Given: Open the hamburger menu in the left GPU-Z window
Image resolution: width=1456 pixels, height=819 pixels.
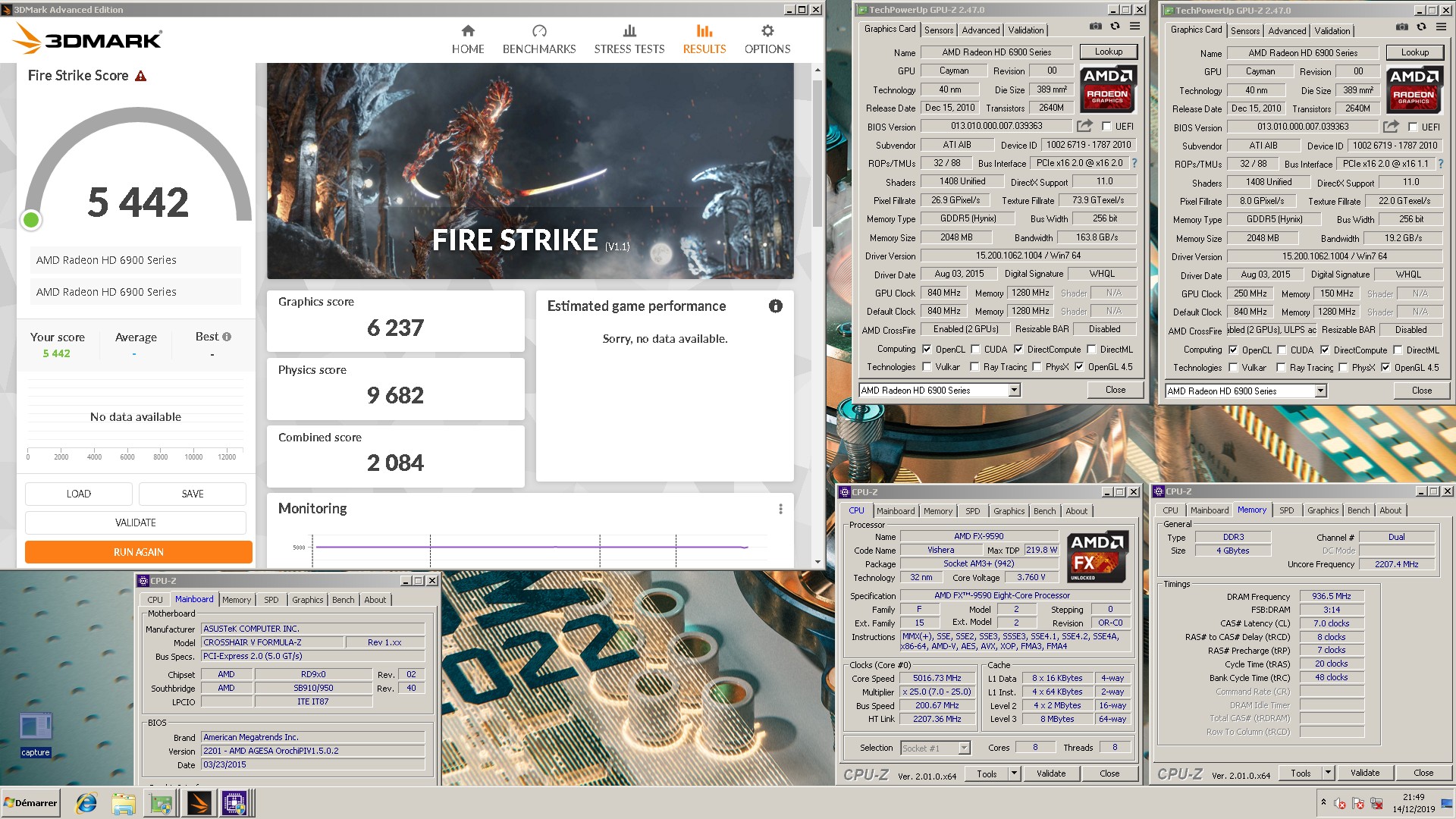Looking at the screenshot, I should tap(1134, 26).
